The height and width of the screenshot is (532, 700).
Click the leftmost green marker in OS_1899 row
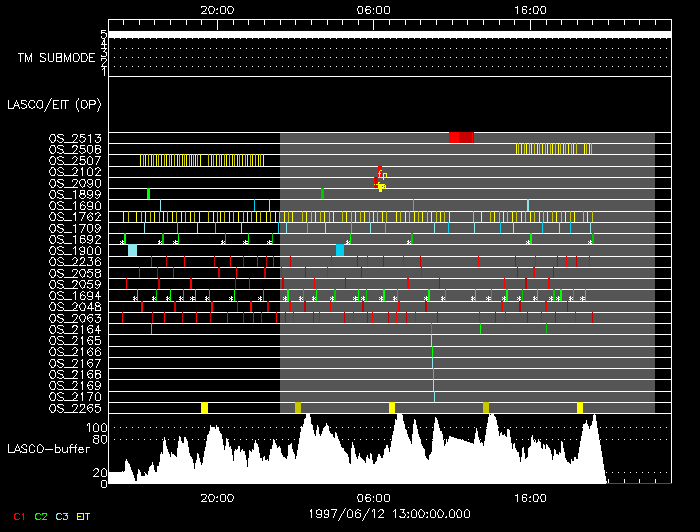[x=148, y=193]
